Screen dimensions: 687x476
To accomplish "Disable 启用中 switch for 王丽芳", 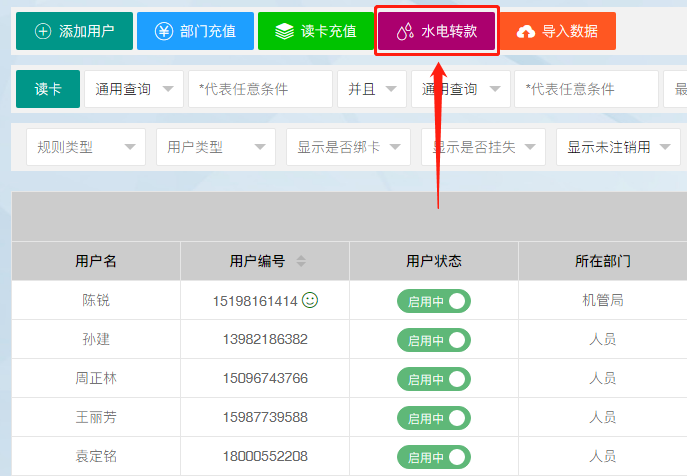I will pos(434,418).
